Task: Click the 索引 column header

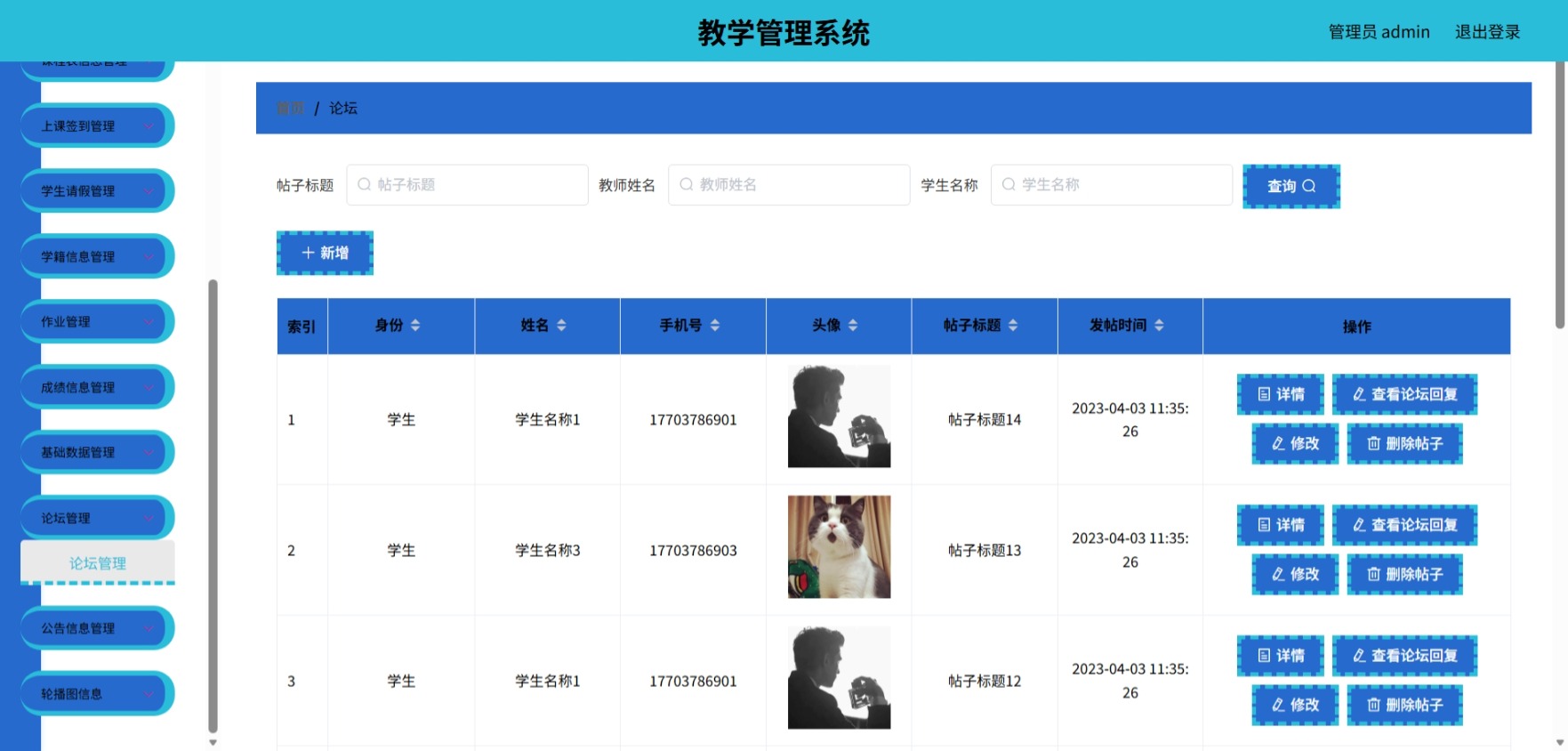Action: click(302, 327)
